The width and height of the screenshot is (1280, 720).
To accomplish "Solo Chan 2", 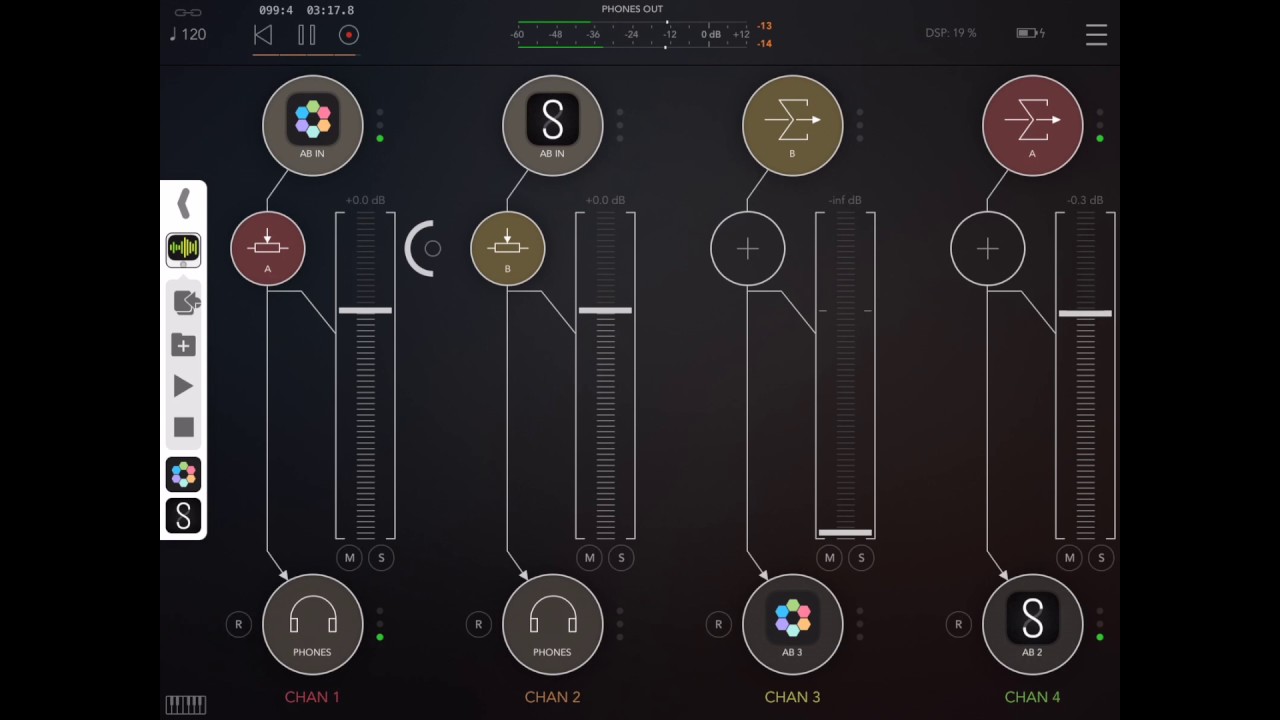I will point(621,558).
